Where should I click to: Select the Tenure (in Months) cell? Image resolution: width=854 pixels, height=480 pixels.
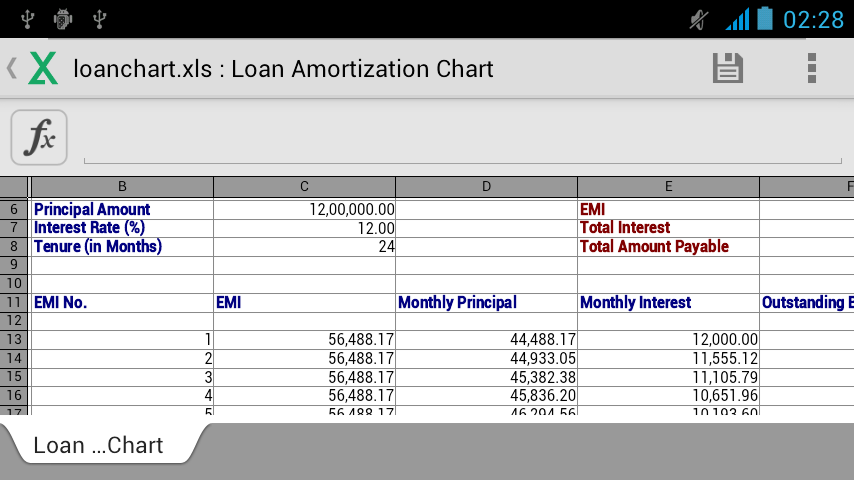pos(123,246)
